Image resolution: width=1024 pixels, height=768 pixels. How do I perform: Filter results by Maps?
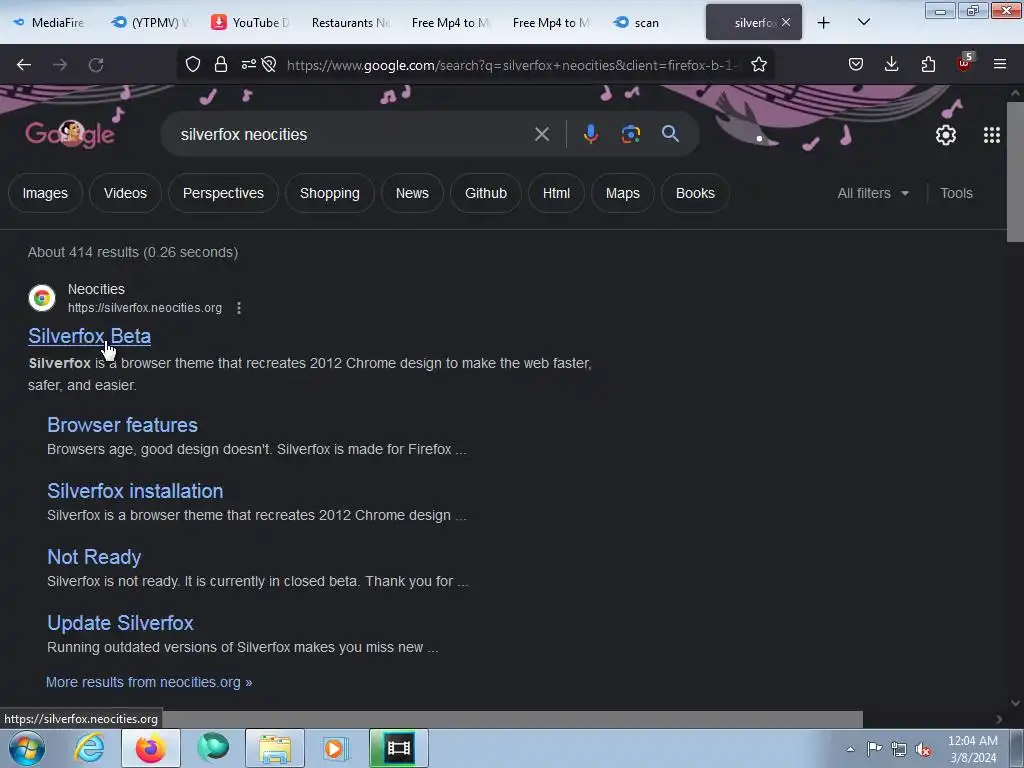tap(622, 193)
